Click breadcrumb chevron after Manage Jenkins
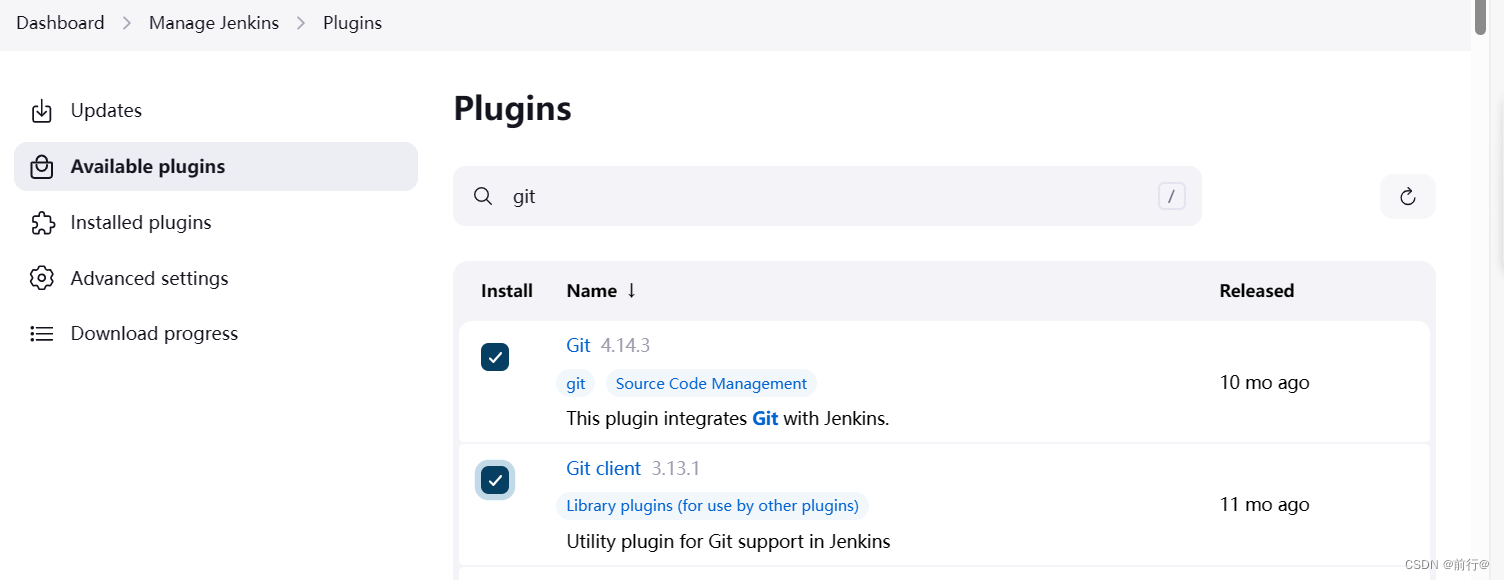Image resolution: width=1504 pixels, height=580 pixels. coord(301,23)
